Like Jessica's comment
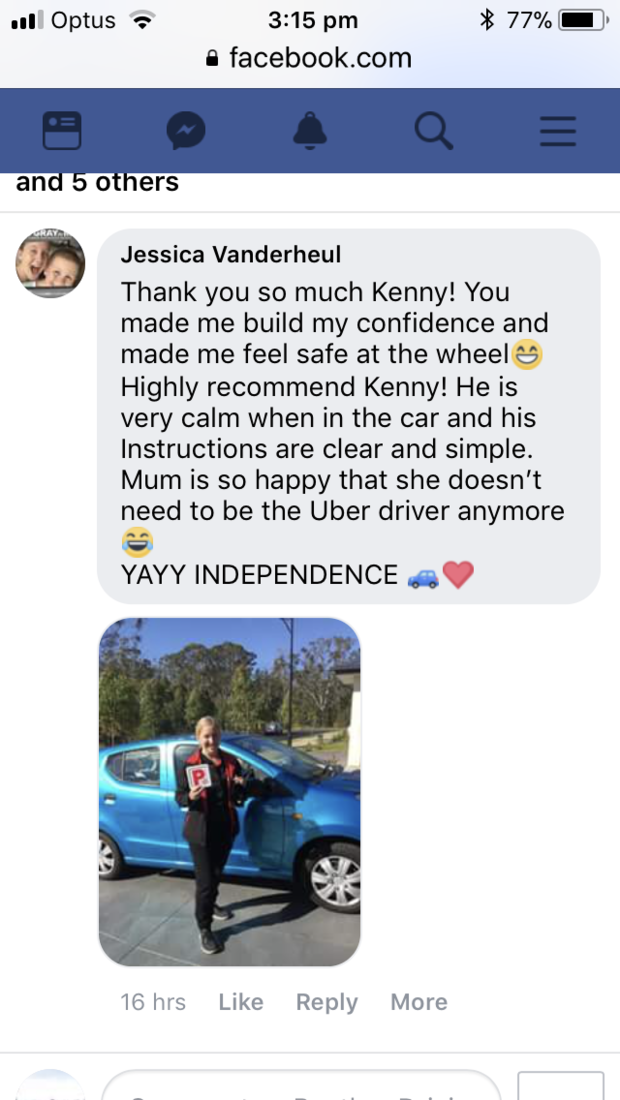Image resolution: width=620 pixels, height=1100 pixels. point(241,1002)
